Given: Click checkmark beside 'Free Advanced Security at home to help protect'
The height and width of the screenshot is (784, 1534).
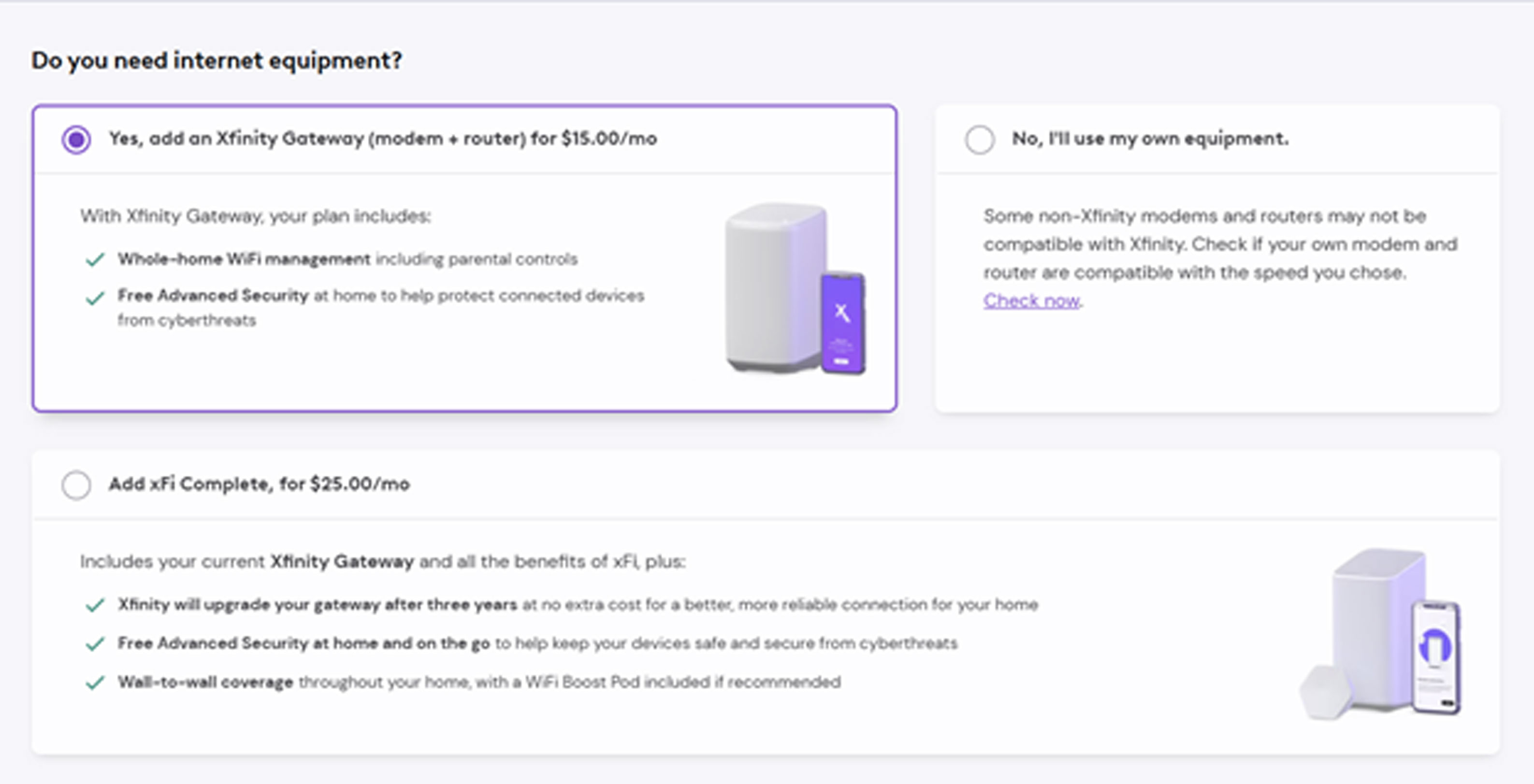Looking at the screenshot, I should pos(95,297).
